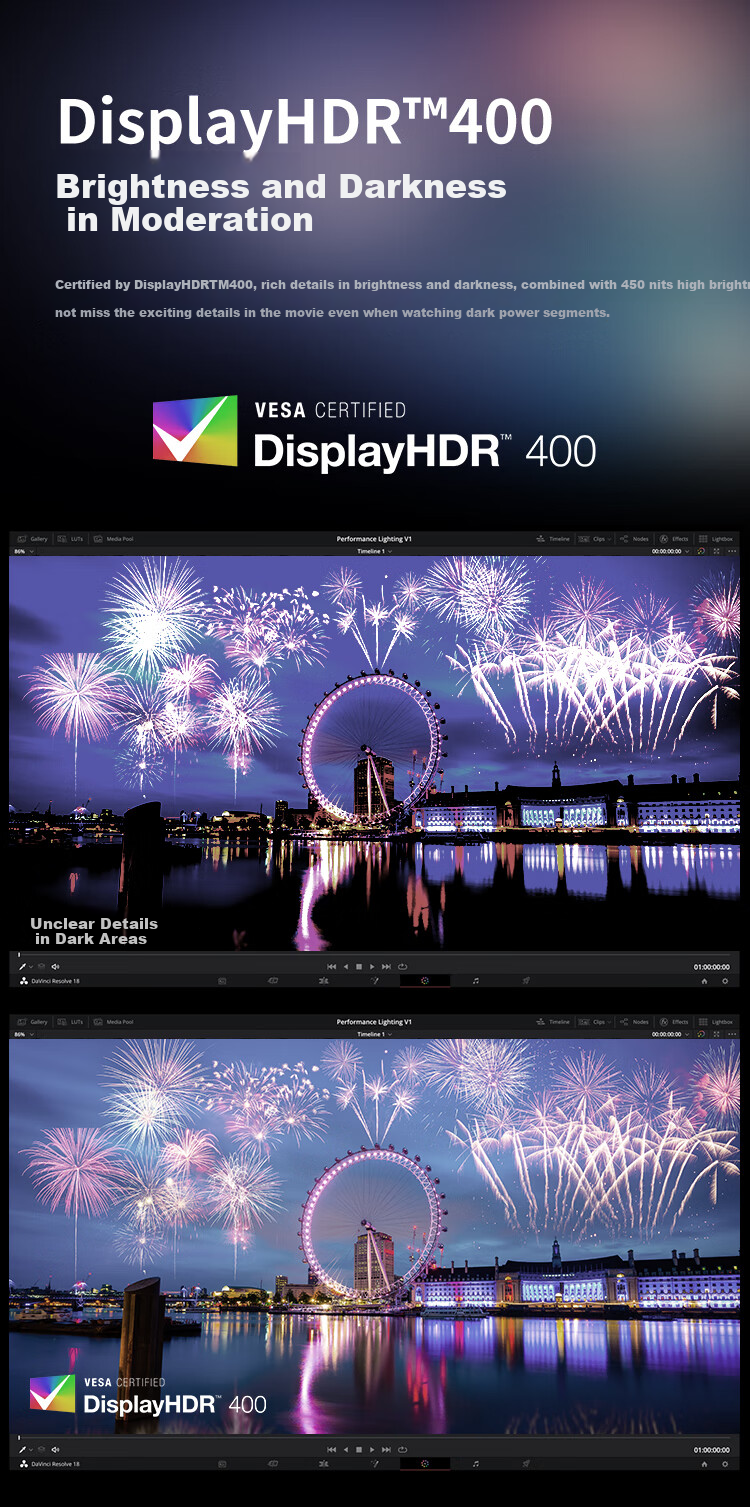Switch to Lightbox view in top Resolve window

coord(716,539)
